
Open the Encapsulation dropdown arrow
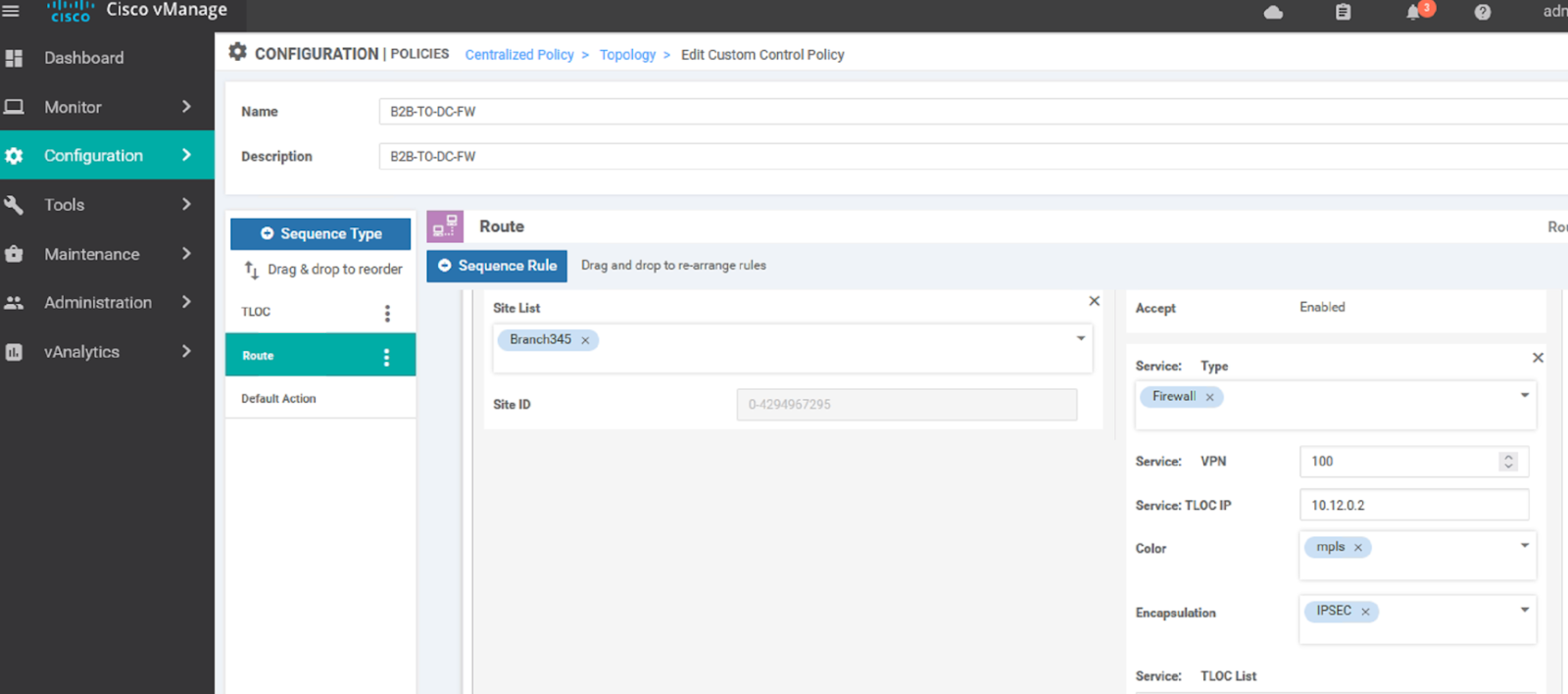pyautogui.click(x=1525, y=610)
